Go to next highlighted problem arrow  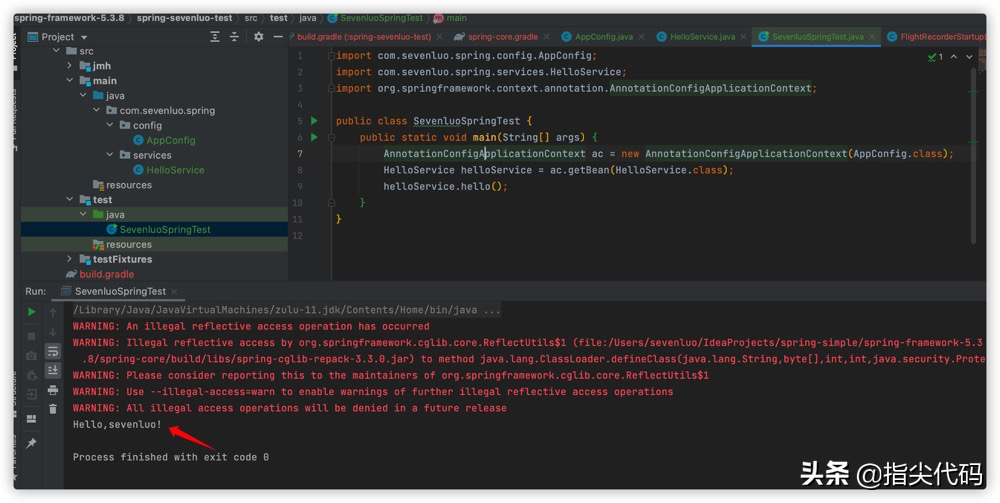[x=969, y=57]
